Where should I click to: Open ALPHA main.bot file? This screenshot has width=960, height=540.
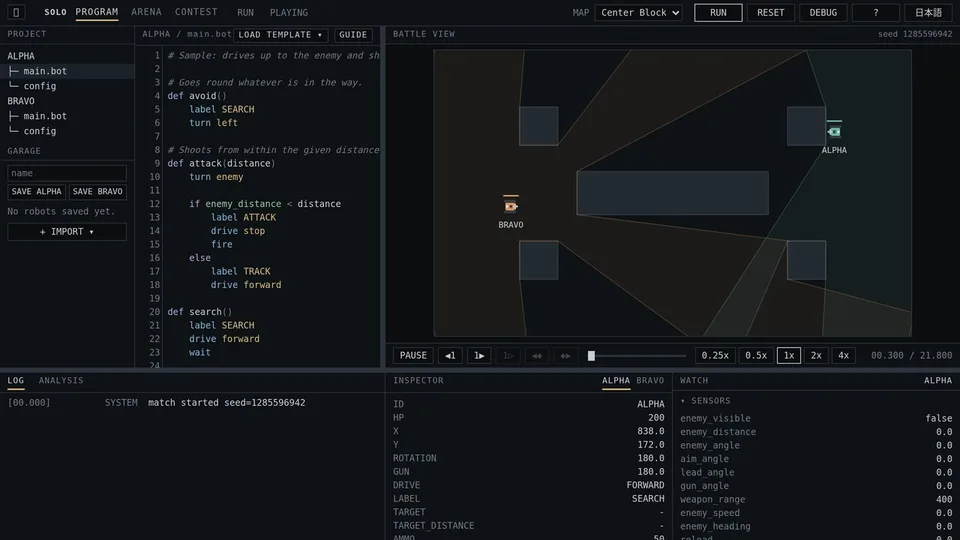67,71
